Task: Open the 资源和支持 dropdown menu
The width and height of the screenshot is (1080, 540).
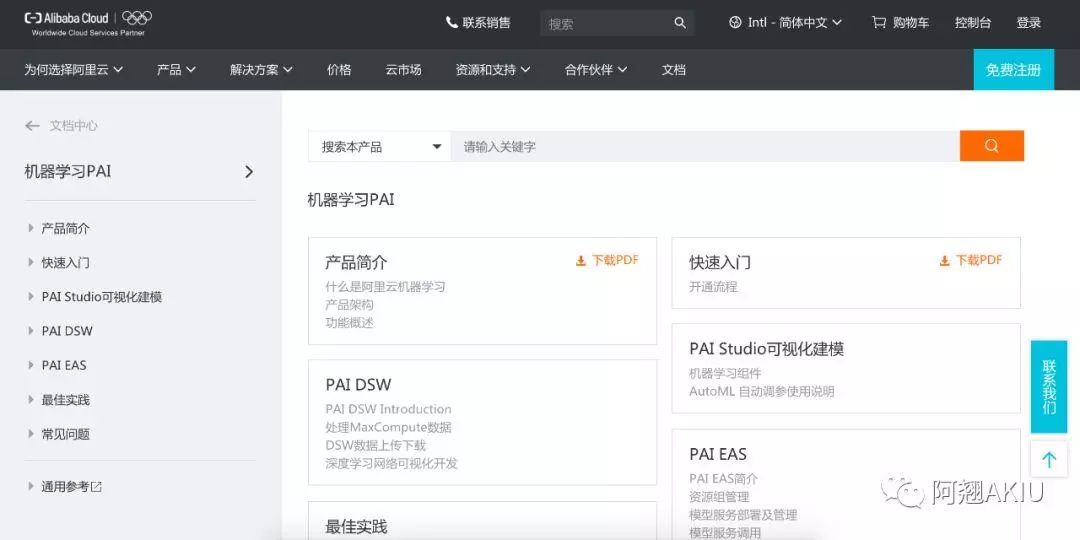Action: 492,70
